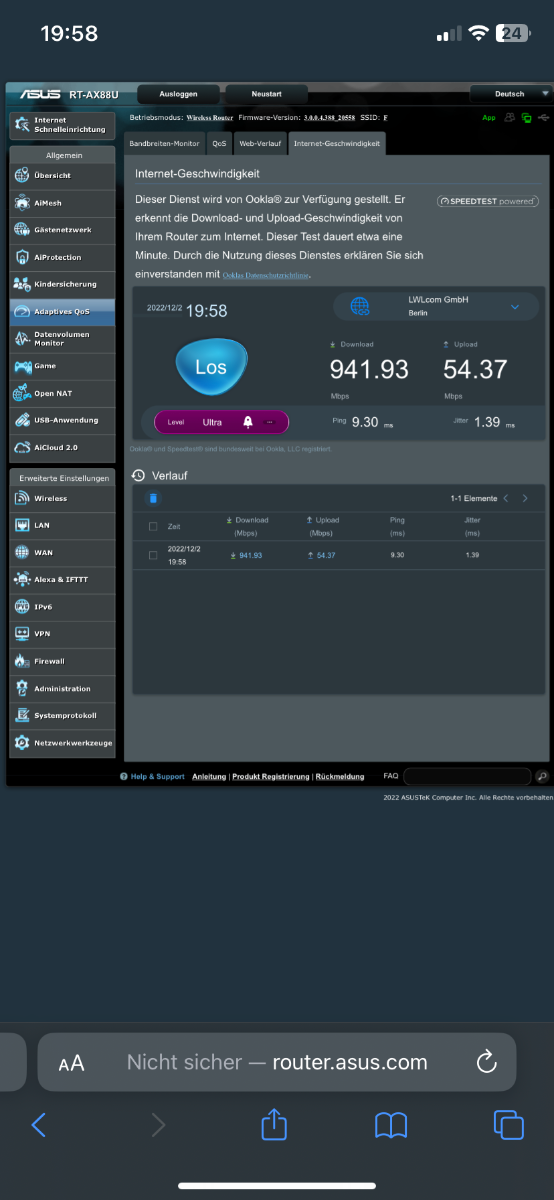
Task: Open Netzwerkwerkzeuge tools page
Action: point(61,743)
